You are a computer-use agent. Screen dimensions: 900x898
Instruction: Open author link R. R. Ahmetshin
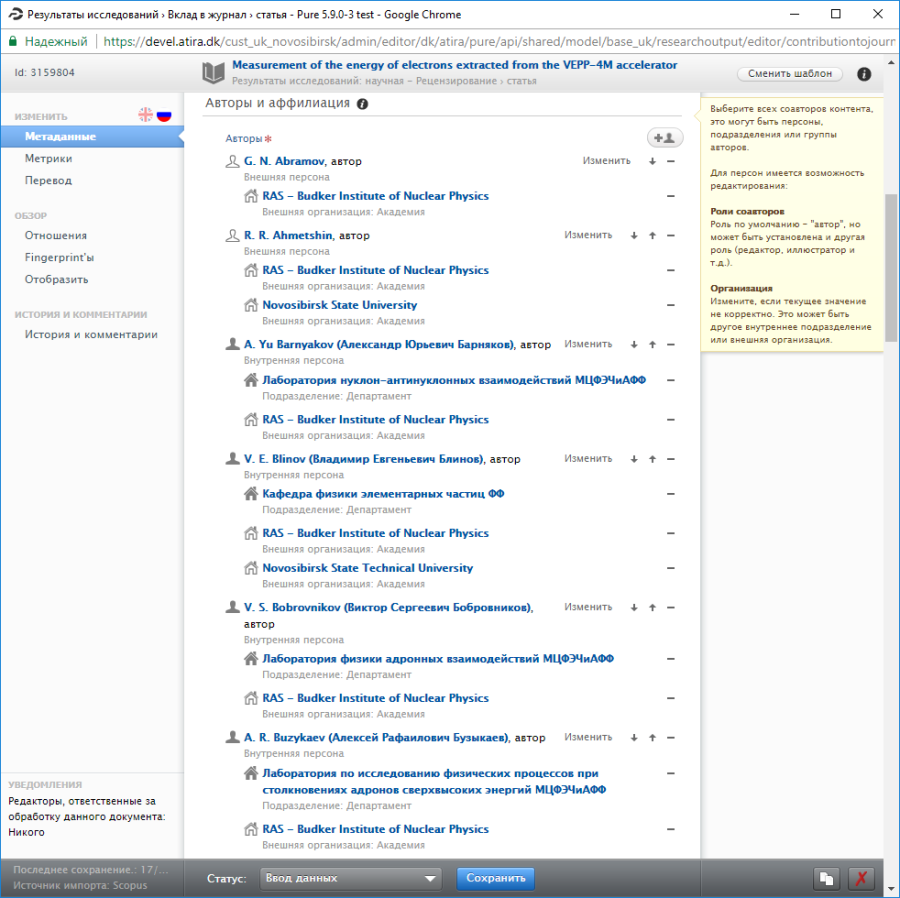(288, 235)
